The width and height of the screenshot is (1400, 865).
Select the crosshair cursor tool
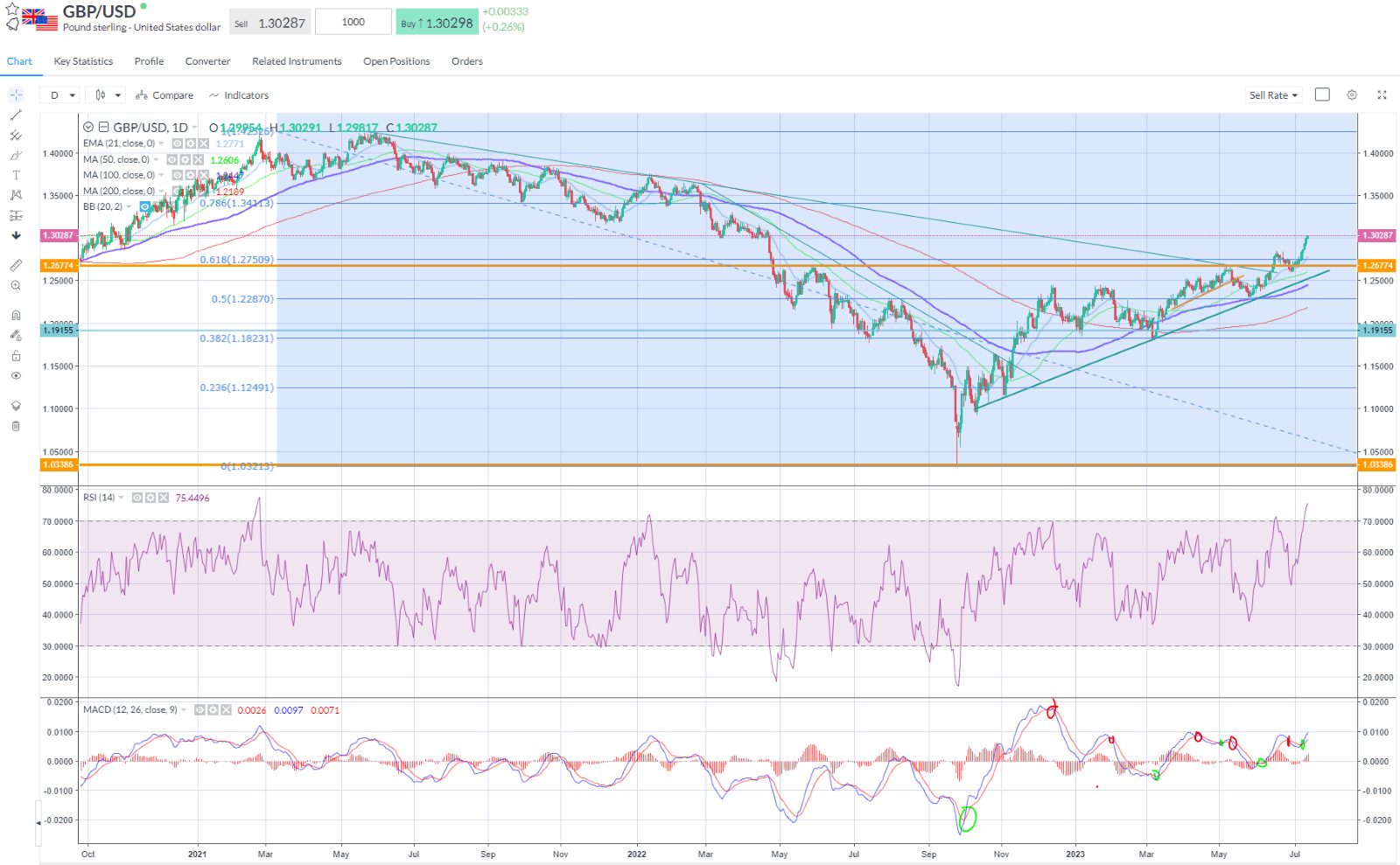pyautogui.click(x=16, y=94)
